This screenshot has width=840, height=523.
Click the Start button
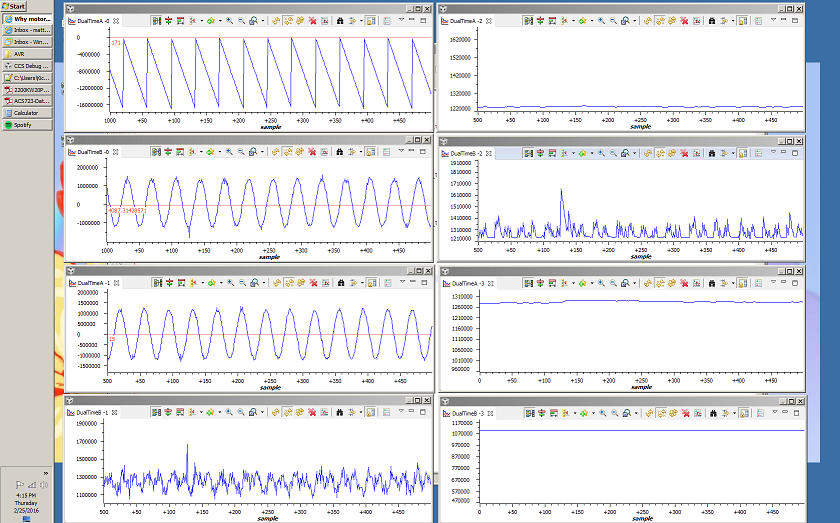(x=14, y=6)
